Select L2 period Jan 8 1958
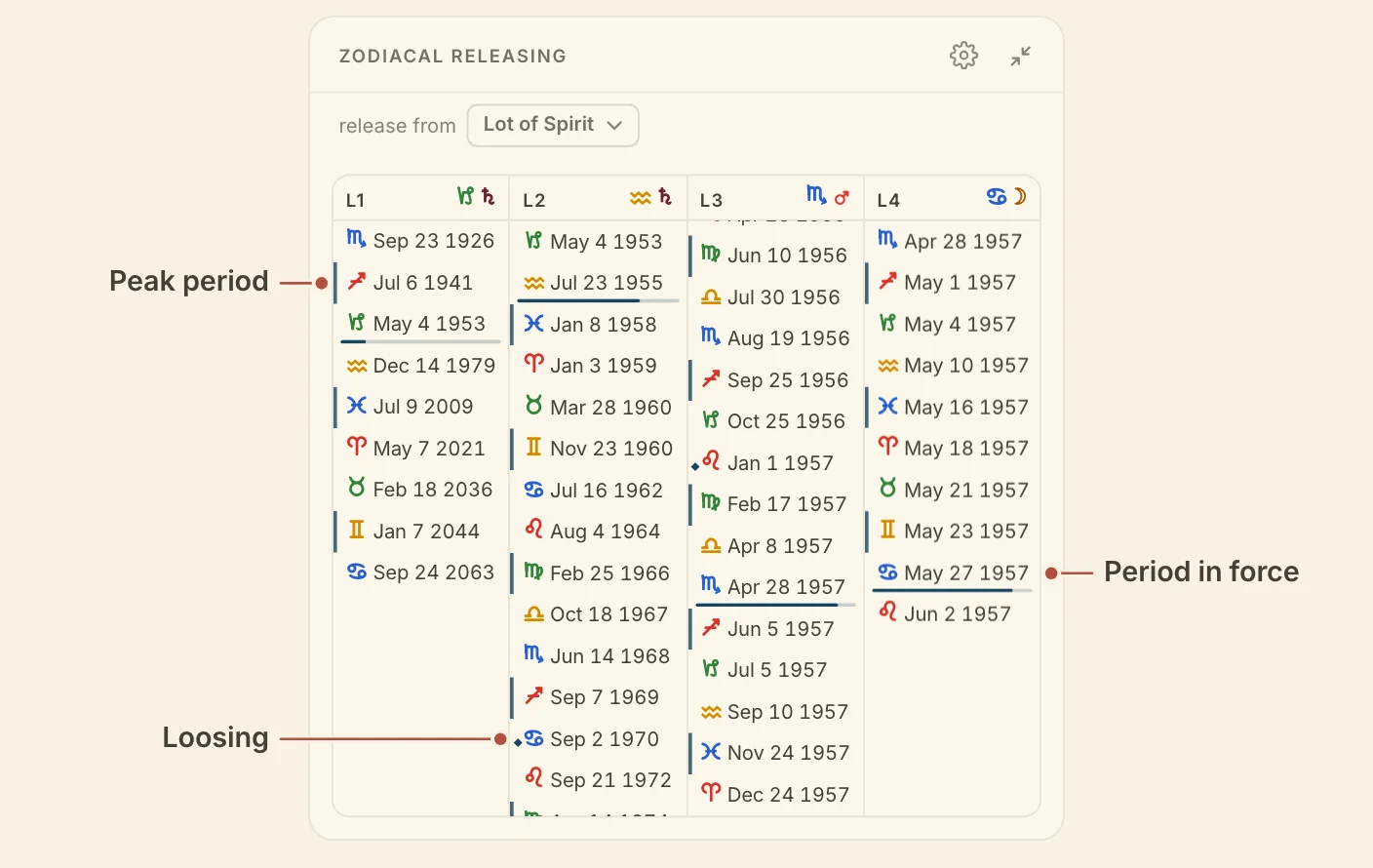Image resolution: width=1373 pixels, height=868 pixels. point(599,325)
